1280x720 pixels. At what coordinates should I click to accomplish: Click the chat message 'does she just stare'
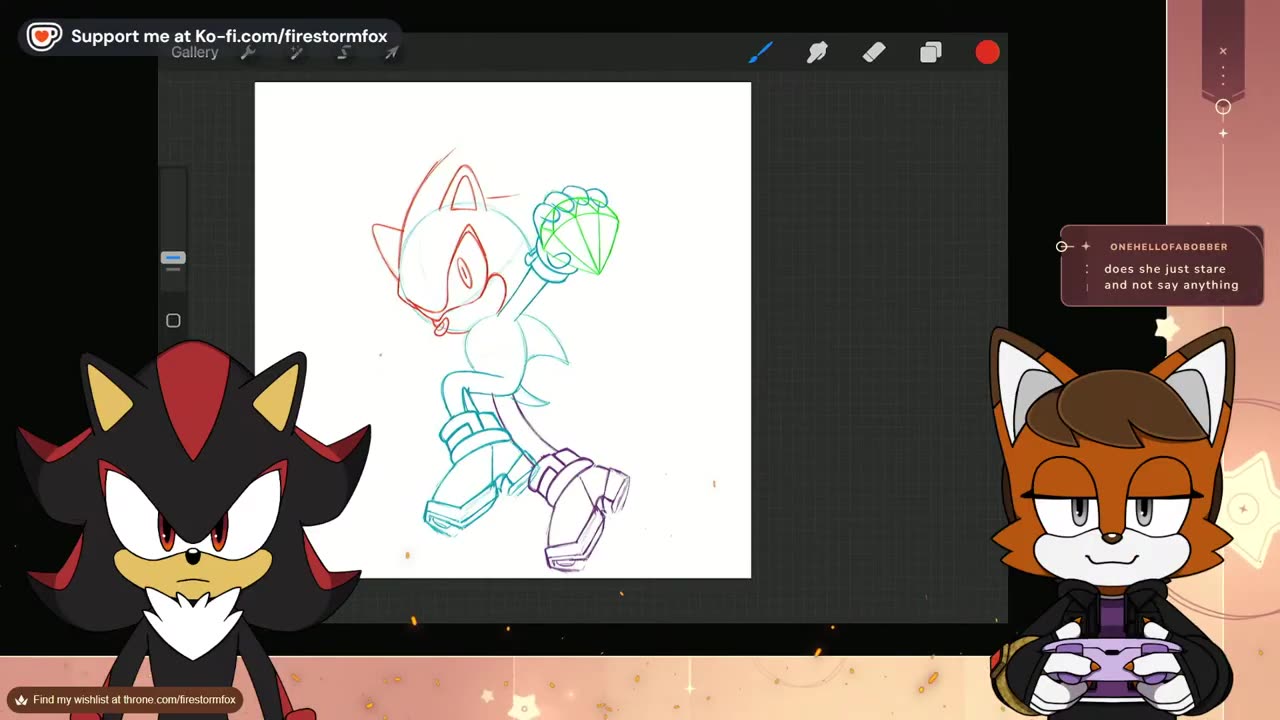click(x=1164, y=269)
